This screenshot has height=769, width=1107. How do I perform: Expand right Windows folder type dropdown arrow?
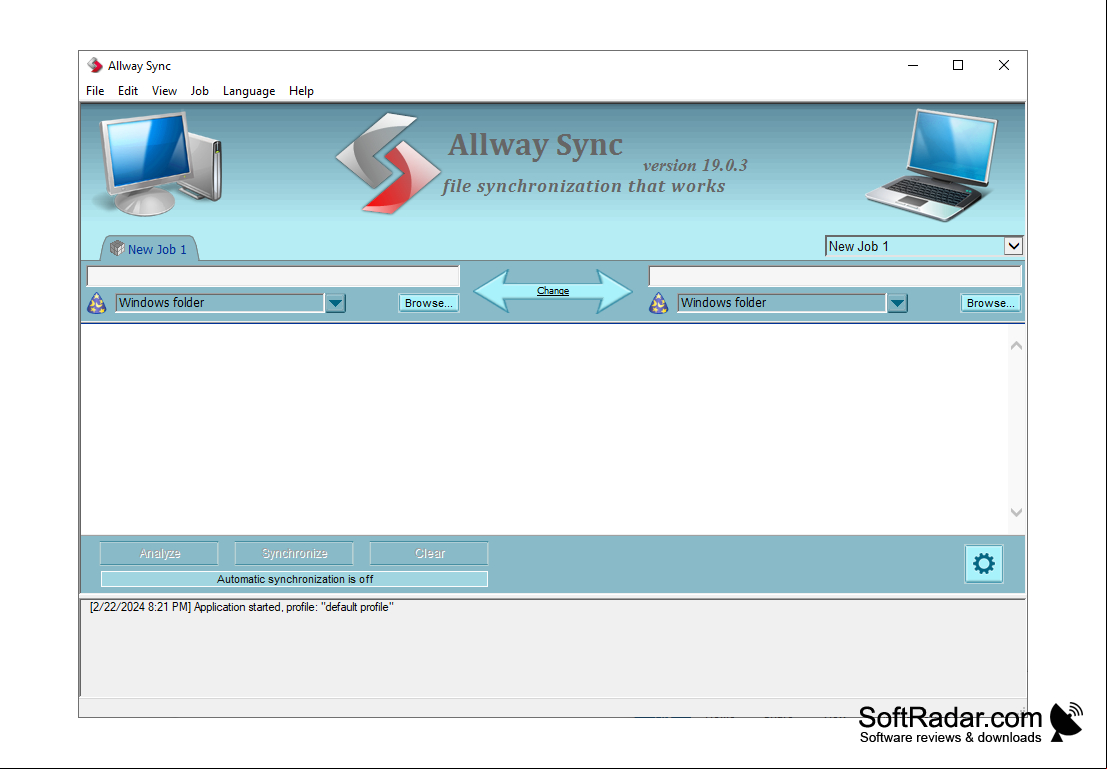pyautogui.click(x=897, y=304)
